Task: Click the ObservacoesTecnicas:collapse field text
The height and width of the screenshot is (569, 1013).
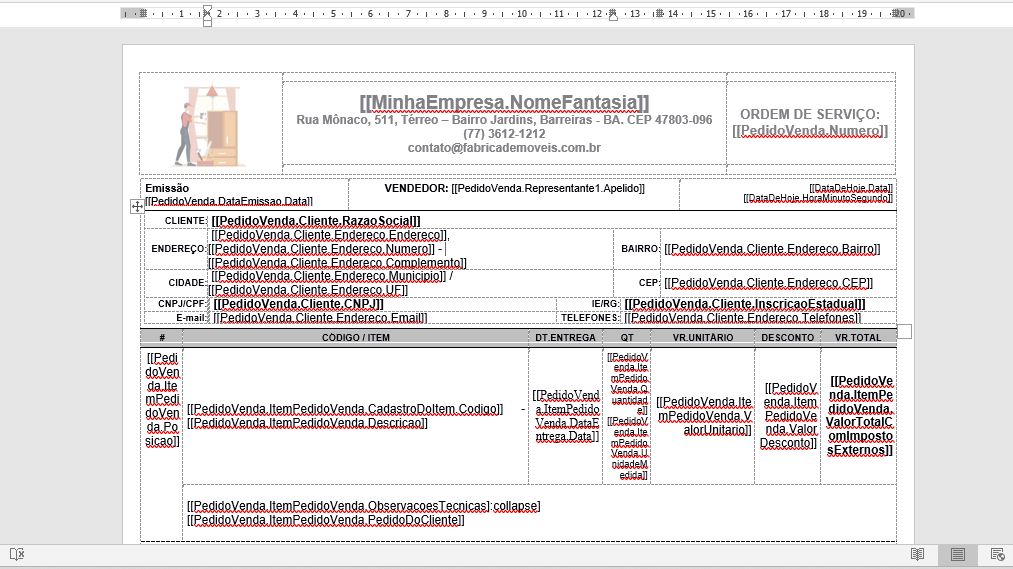Action: click(x=363, y=506)
